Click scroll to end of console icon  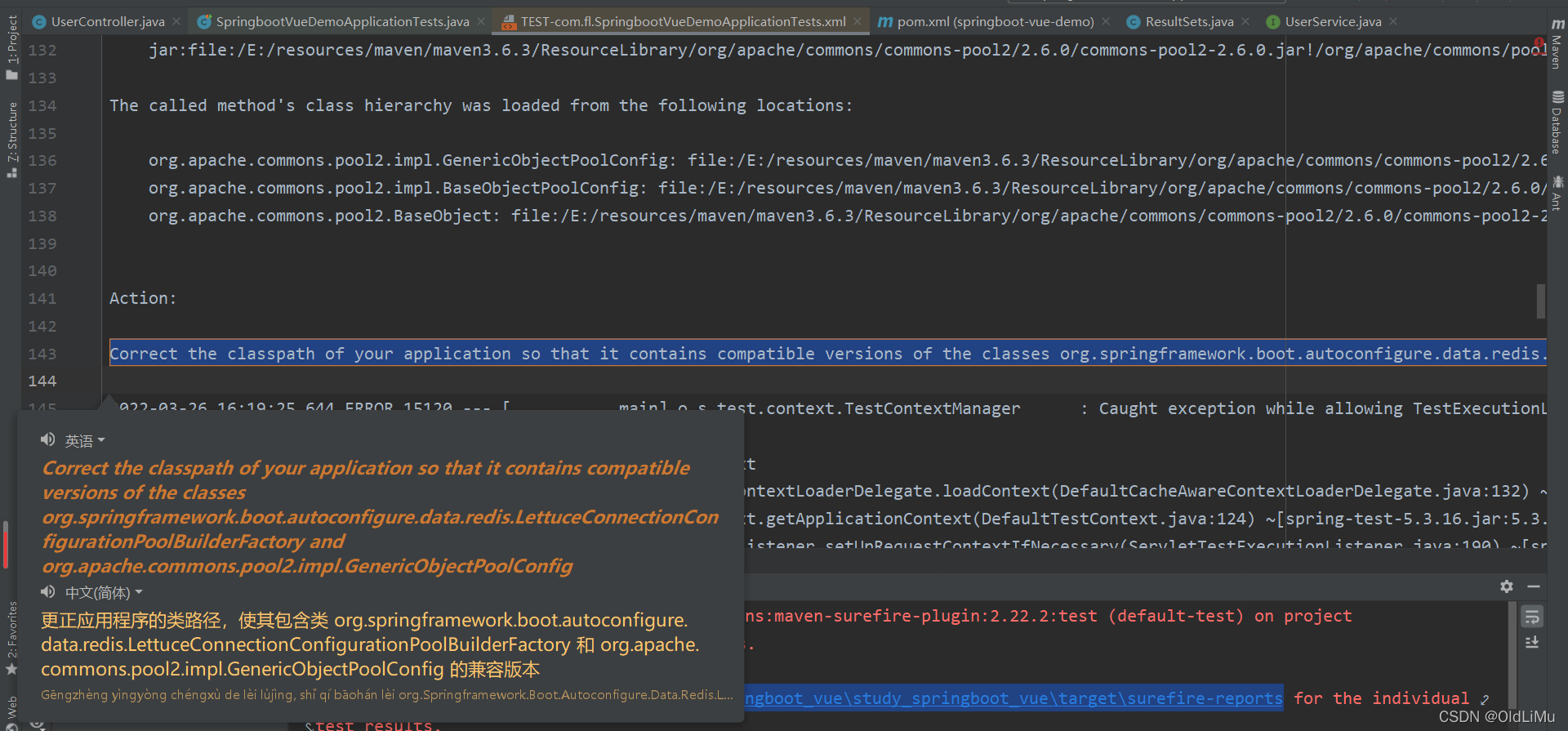click(x=1532, y=643)
